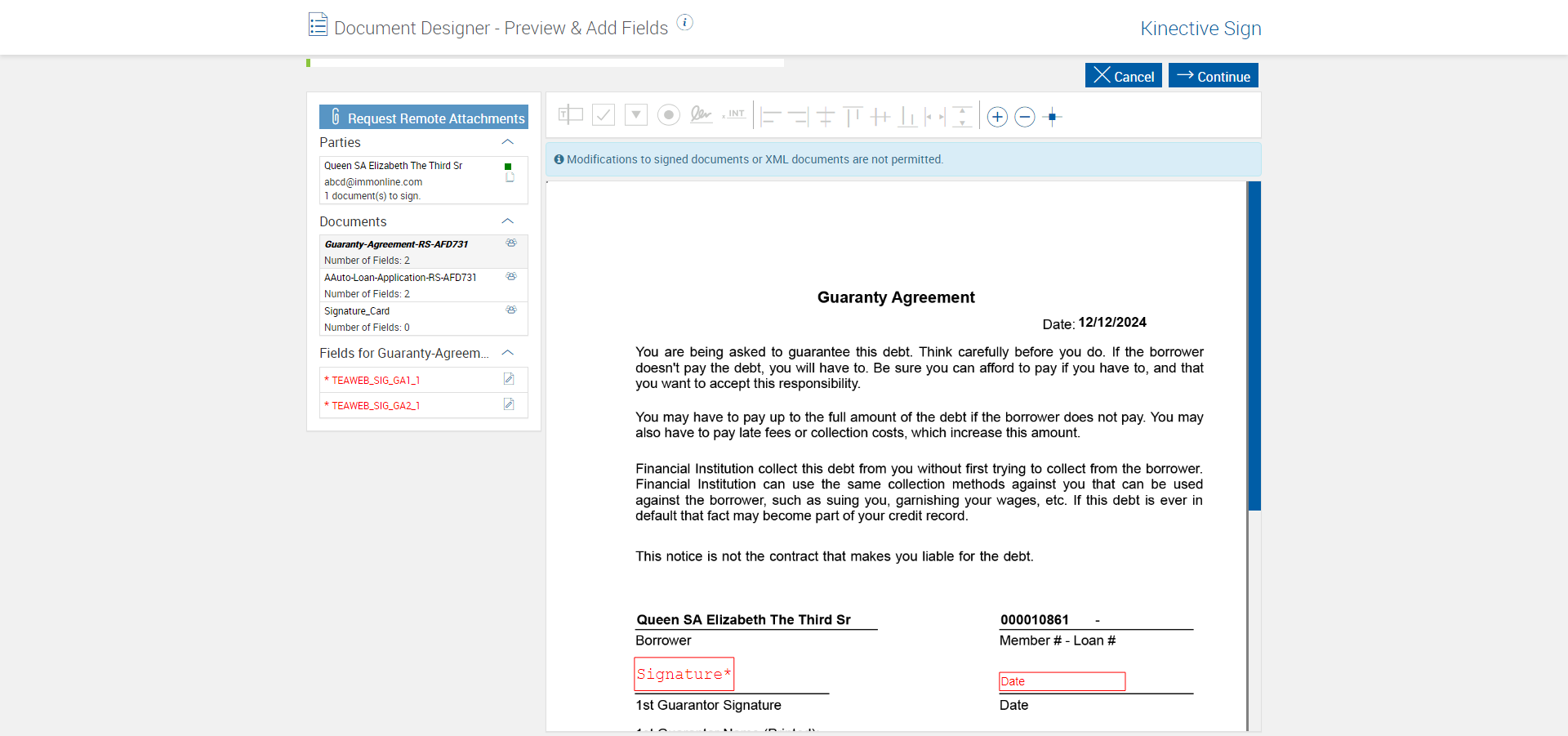1568x736 pixels.
Task: Click the green status square for Queen SA Elizabeth
Action: (508, 167)
